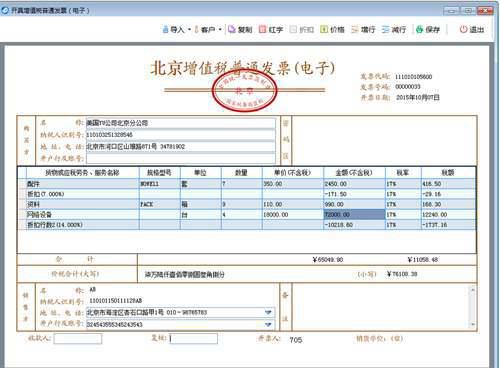Viewport: 500px width, 368px height.
Task: Click the 单价(不含税) column header
Action: [292, 173]
